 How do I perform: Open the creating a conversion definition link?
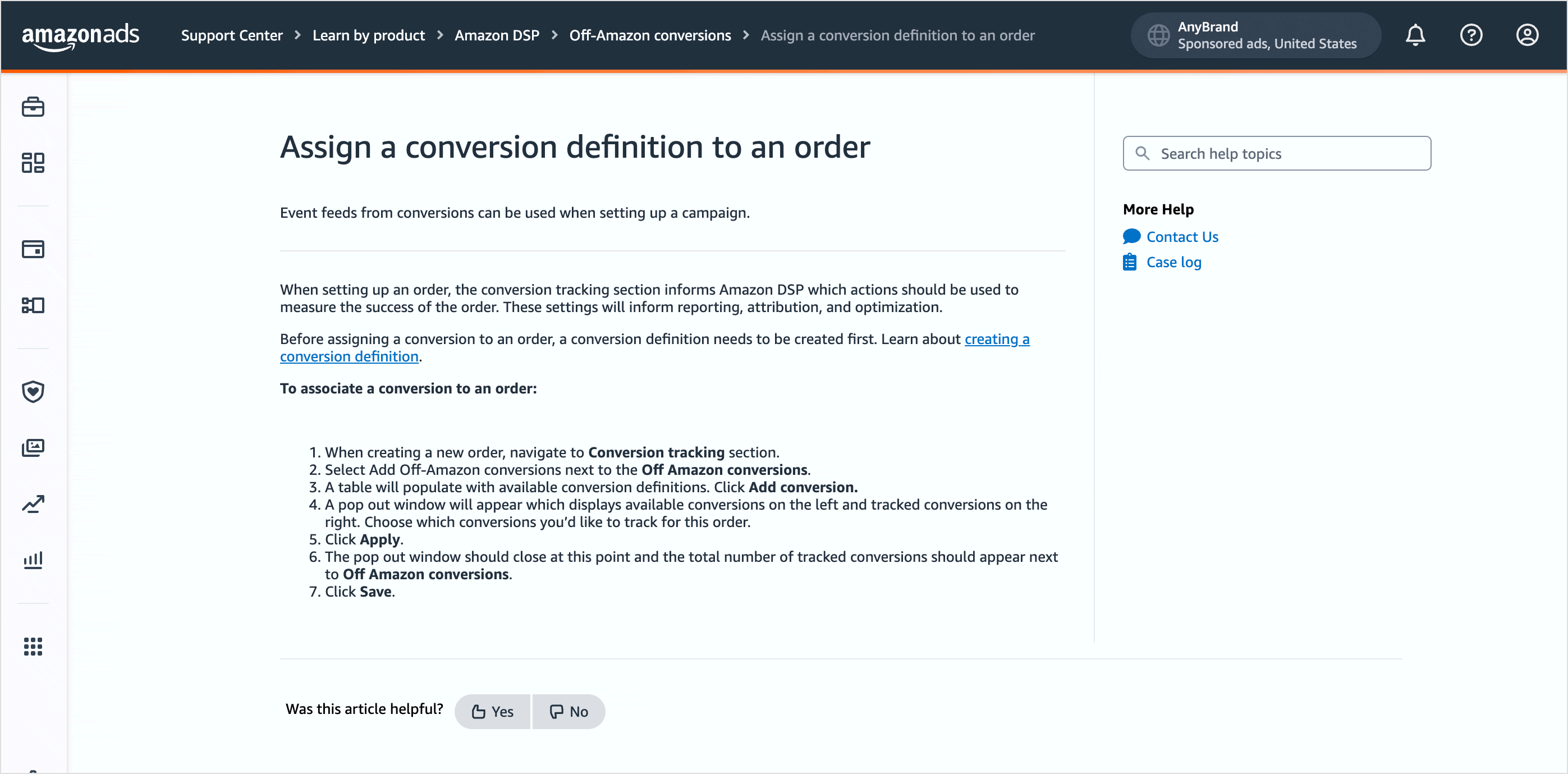point(997,339)
